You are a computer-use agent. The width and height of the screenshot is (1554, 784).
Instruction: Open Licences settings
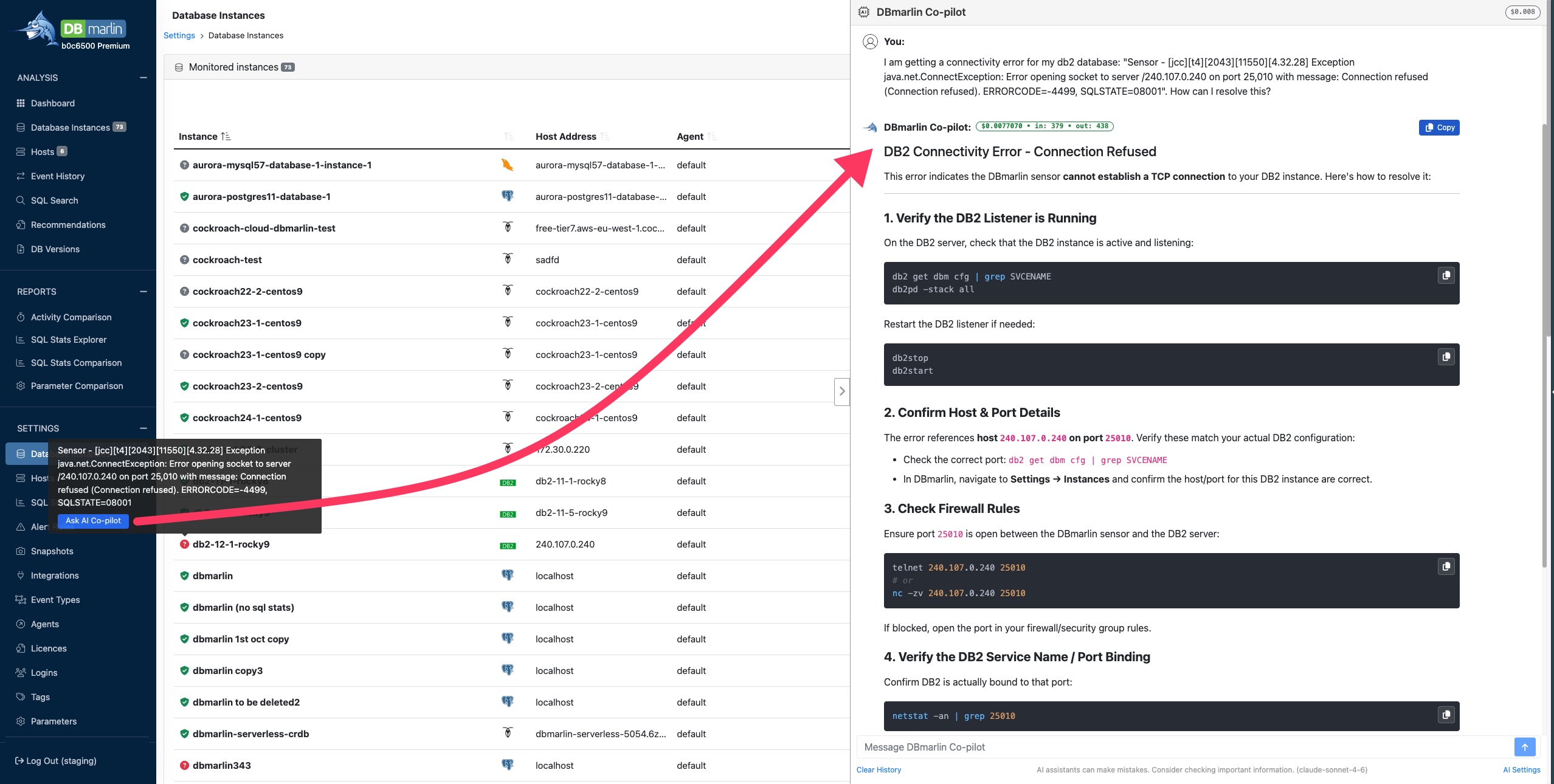pyautogui.click(x=49, y=648)
